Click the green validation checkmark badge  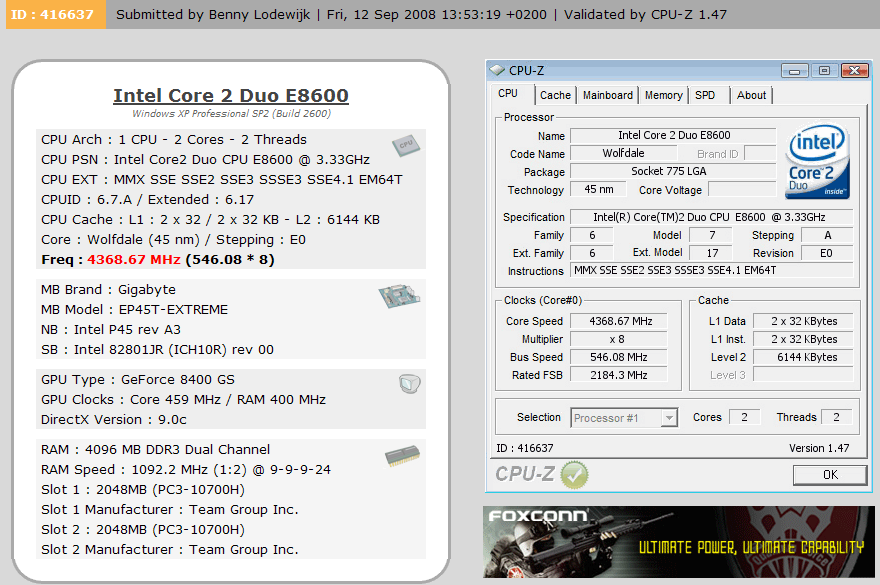click(574, 475)
